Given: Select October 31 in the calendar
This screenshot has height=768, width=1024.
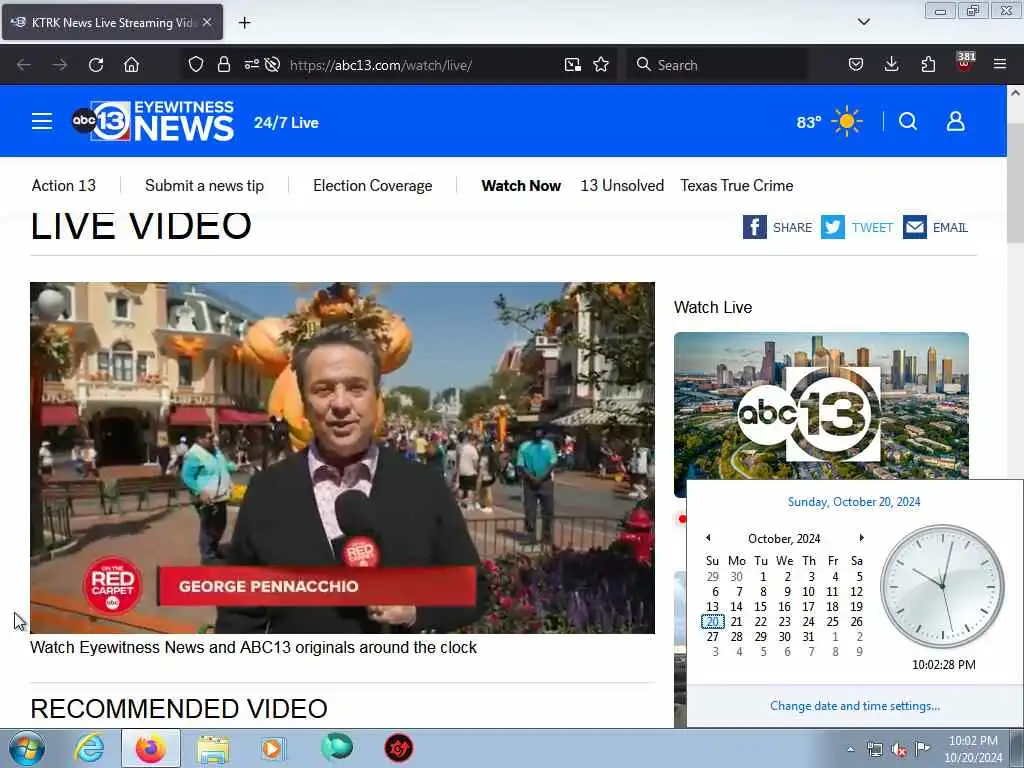Looking at the screenshot, I should (x=808, y=637).
